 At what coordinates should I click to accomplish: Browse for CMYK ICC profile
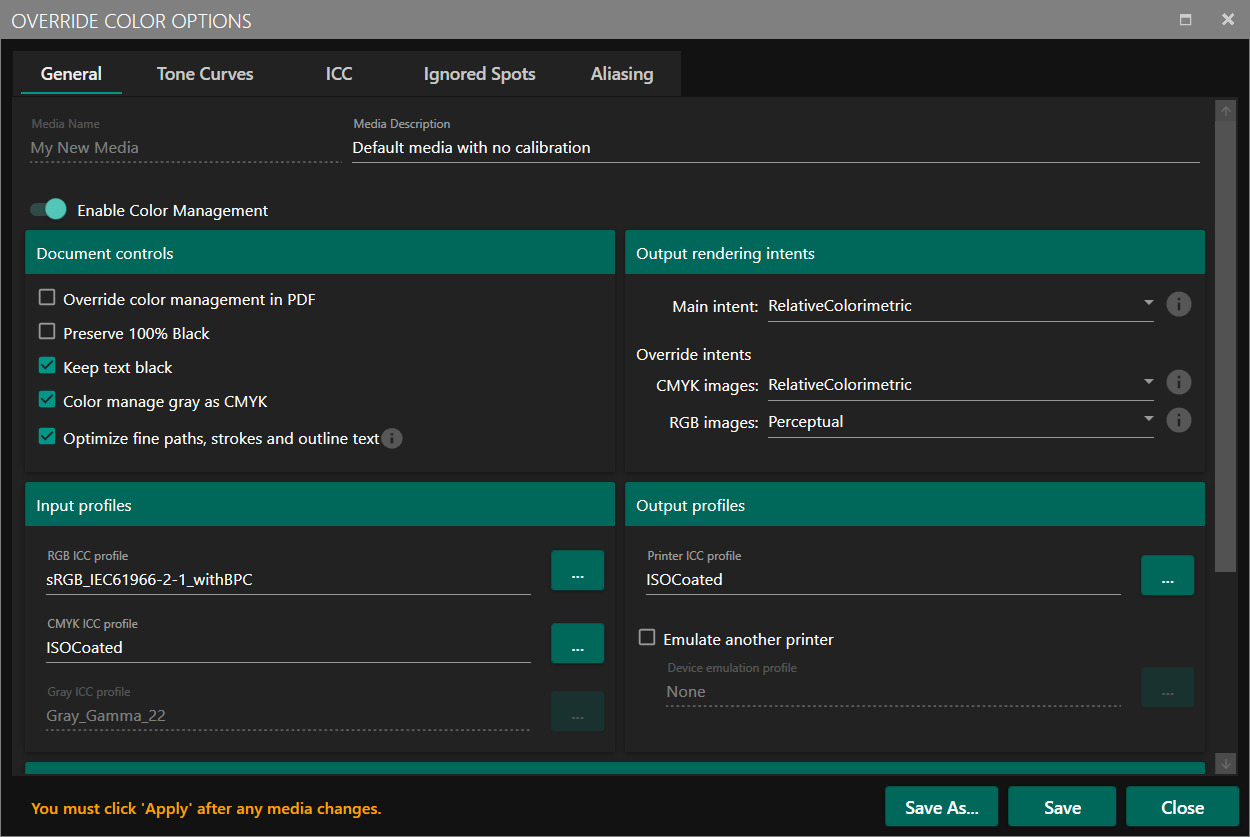click(x=577, y=643)
